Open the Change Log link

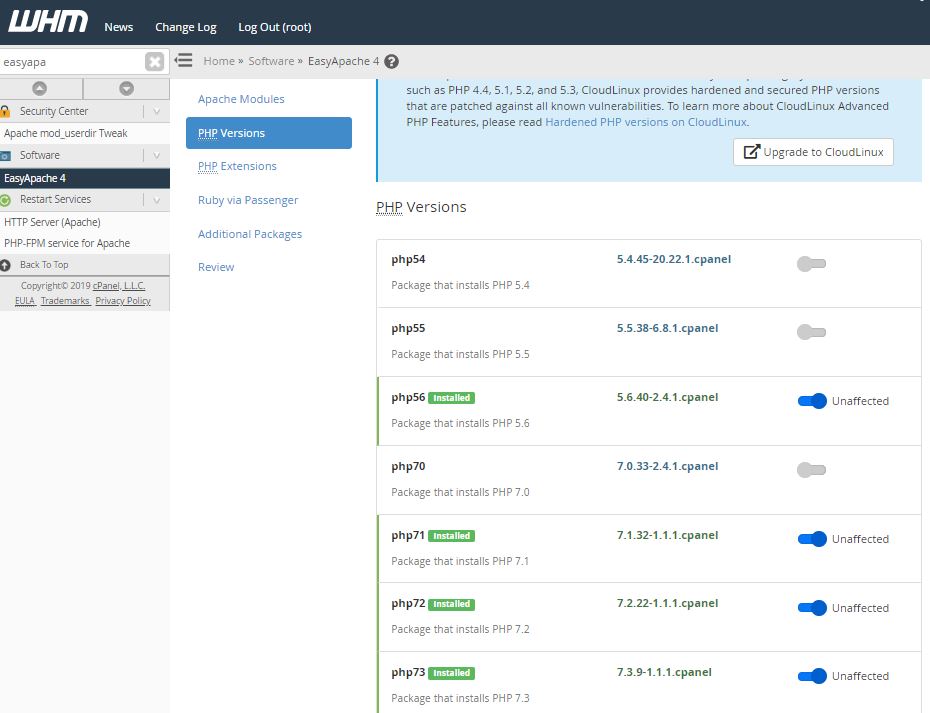(186, 27)
